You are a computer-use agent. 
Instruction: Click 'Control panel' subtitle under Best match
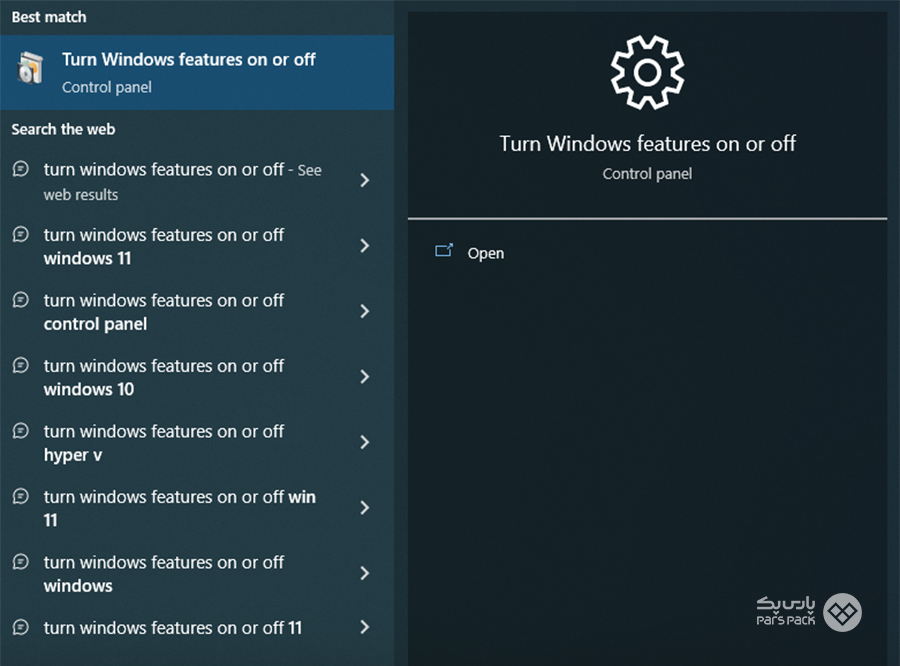[107, 87]
